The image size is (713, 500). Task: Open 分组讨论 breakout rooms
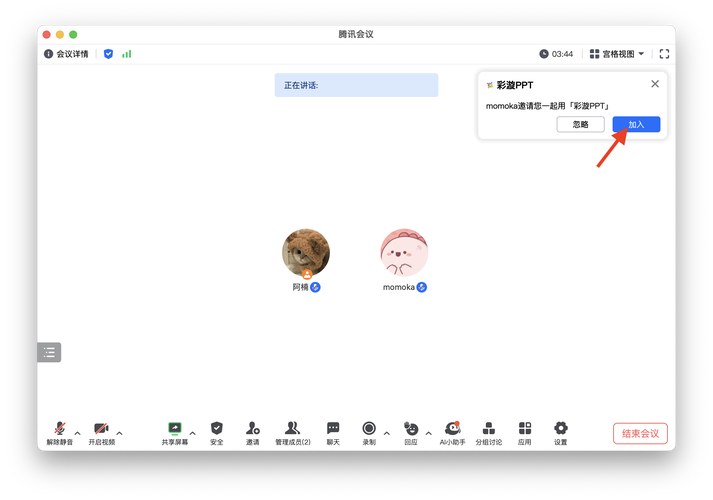click(x=489, y=433)
